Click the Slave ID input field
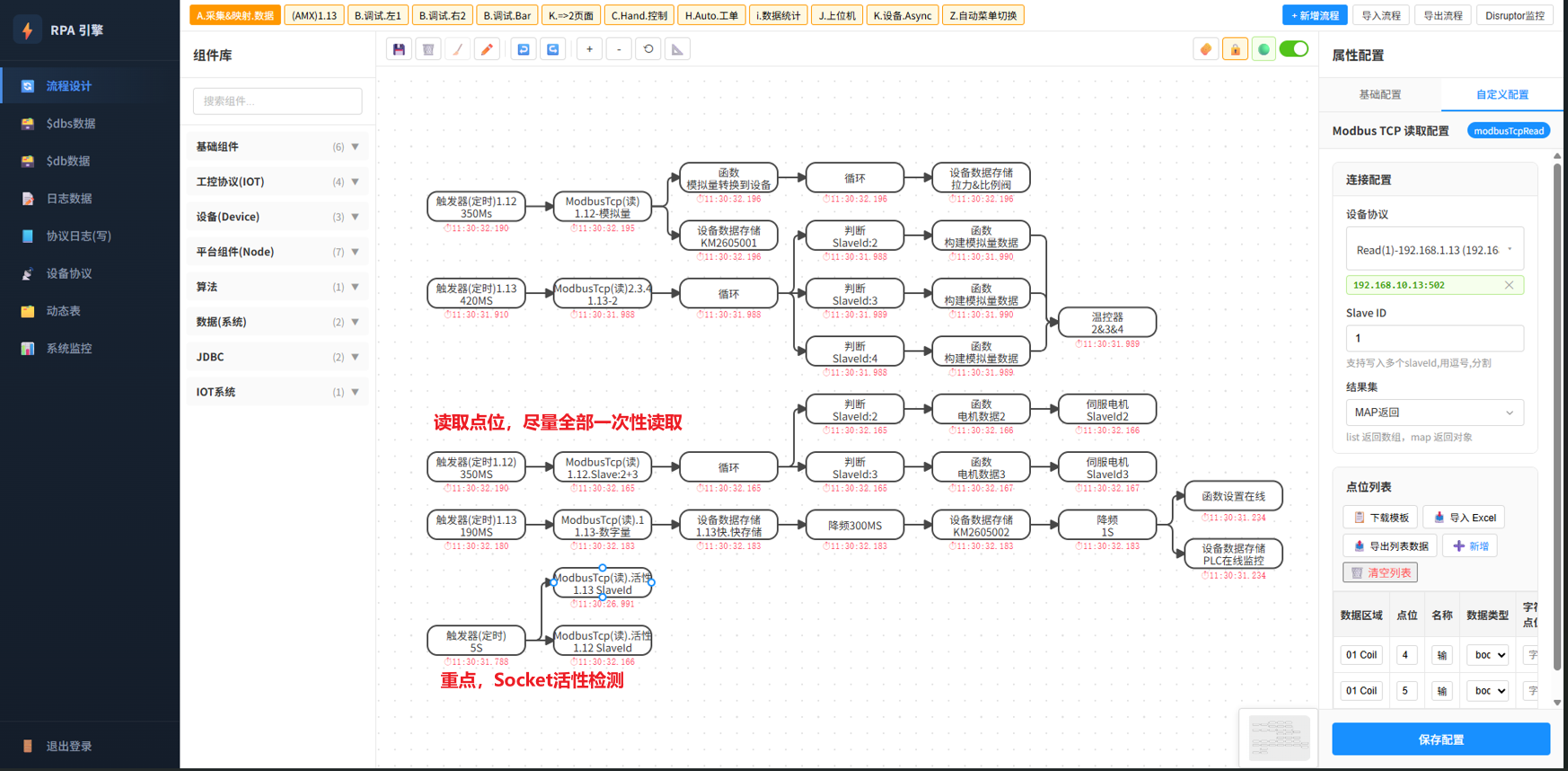1568x771 pixels. click(x=1434, y=339)
